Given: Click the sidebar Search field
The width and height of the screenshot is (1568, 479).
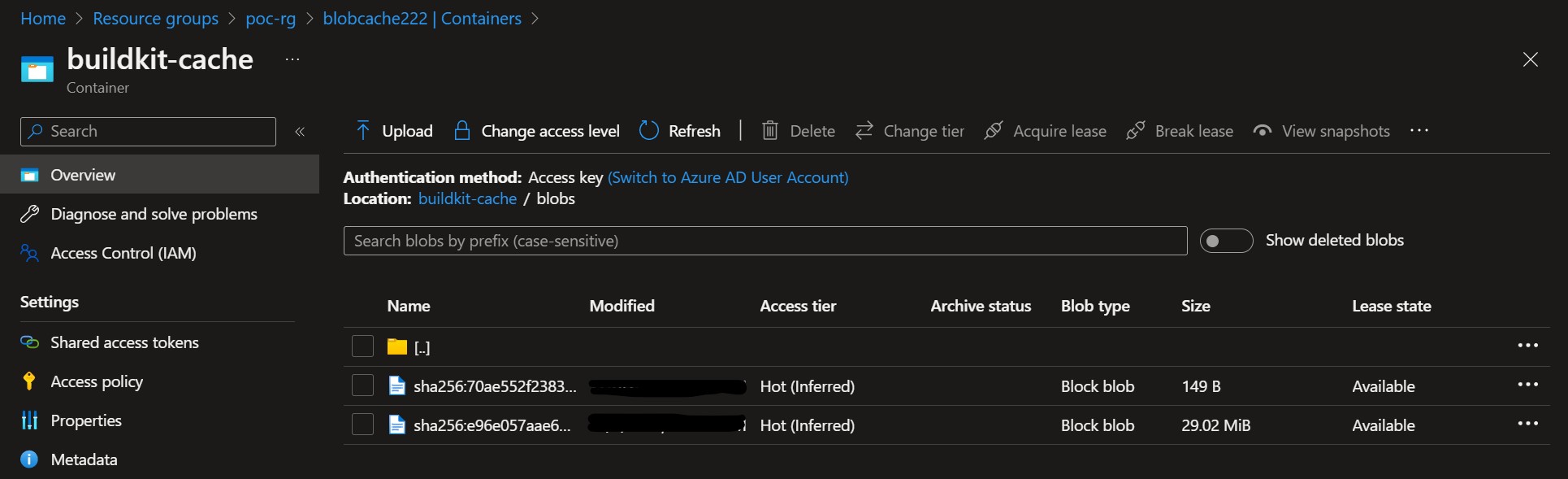Looking at the screenshot, I should (x=148, y=131).
